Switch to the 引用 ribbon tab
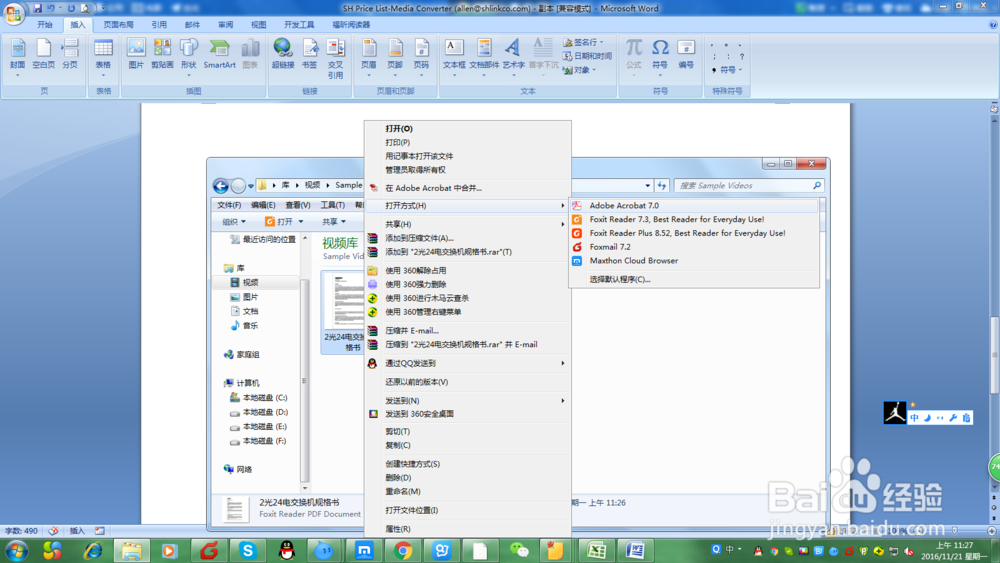This screenshot has height=563, width=1000. (x=159, y=25)
